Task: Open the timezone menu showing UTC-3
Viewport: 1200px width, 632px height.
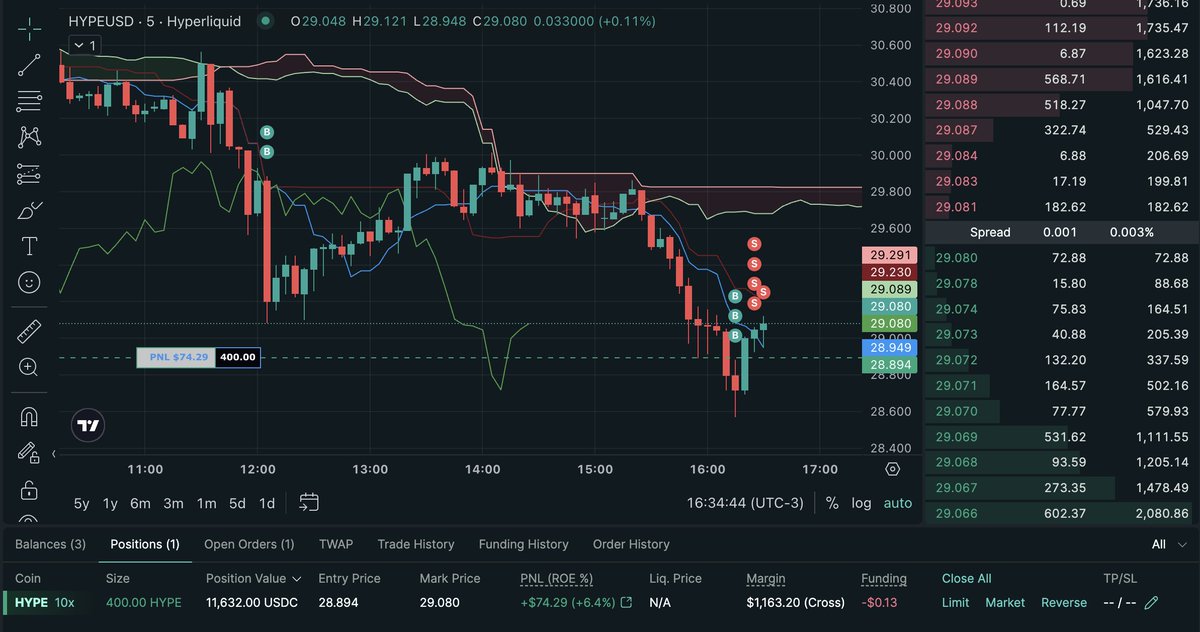Action: tap(745, 503)
